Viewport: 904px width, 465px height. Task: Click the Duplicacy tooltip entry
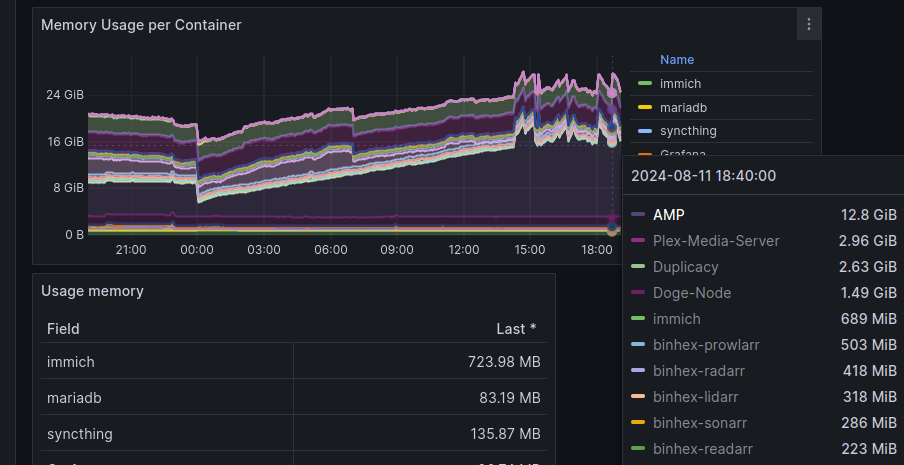pyautogui.click(x=685, y=267)
